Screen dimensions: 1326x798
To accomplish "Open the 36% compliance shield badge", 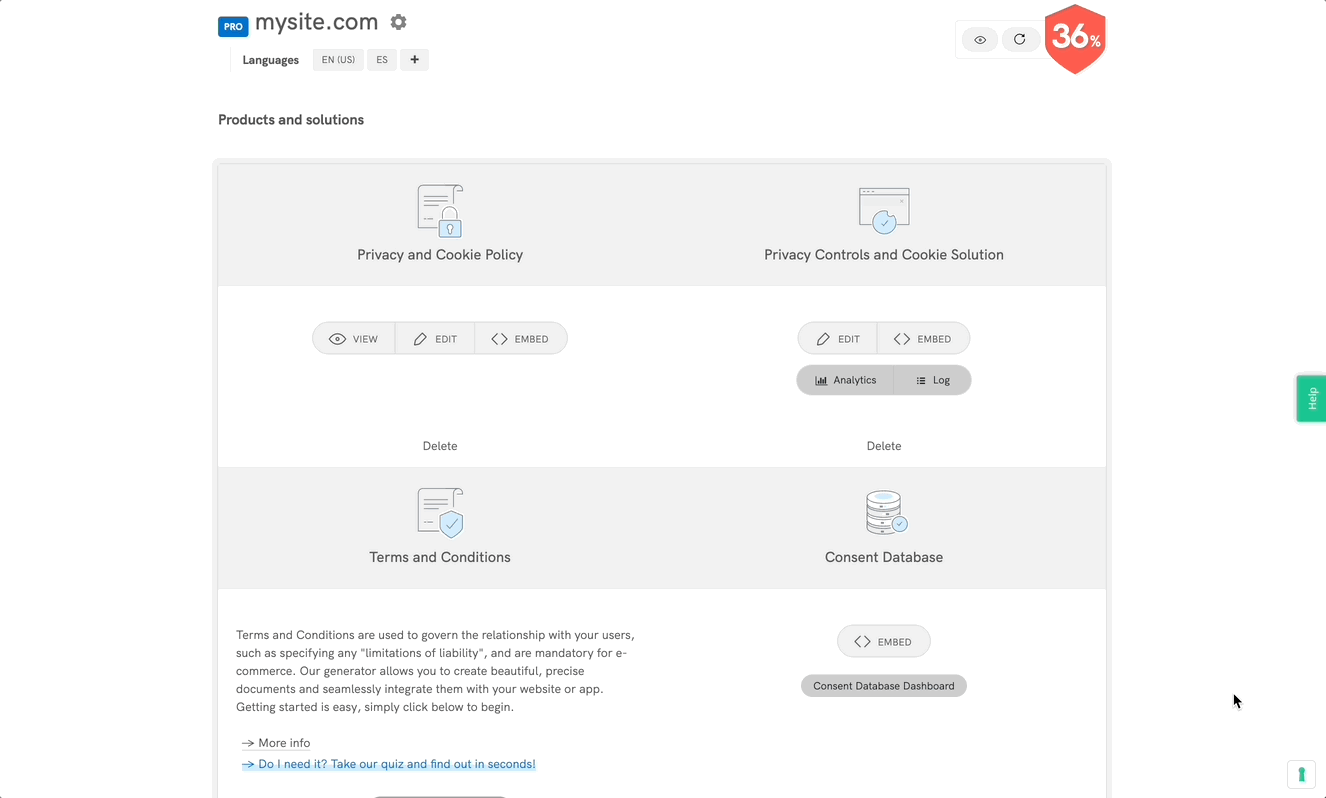I will point(1075,39).
